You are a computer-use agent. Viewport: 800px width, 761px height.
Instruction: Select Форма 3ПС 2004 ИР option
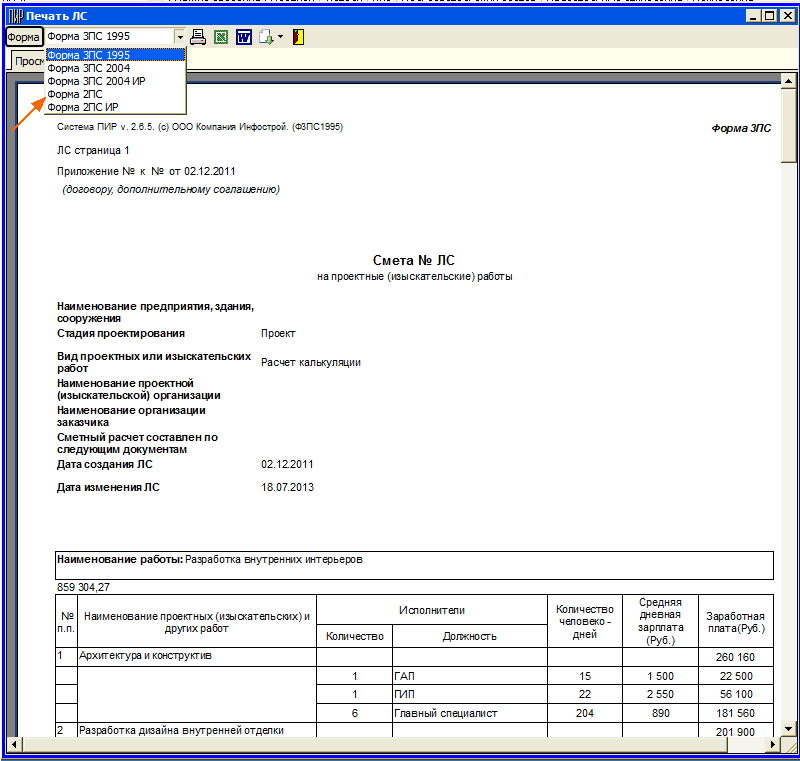pos(96,81)
